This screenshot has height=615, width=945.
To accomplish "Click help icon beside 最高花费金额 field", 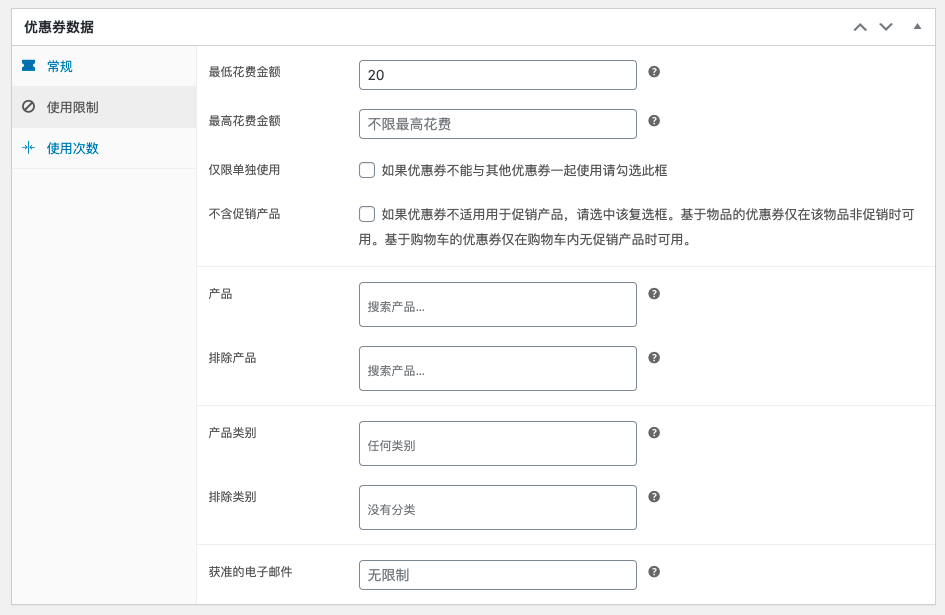I will [x=654, y=121].
